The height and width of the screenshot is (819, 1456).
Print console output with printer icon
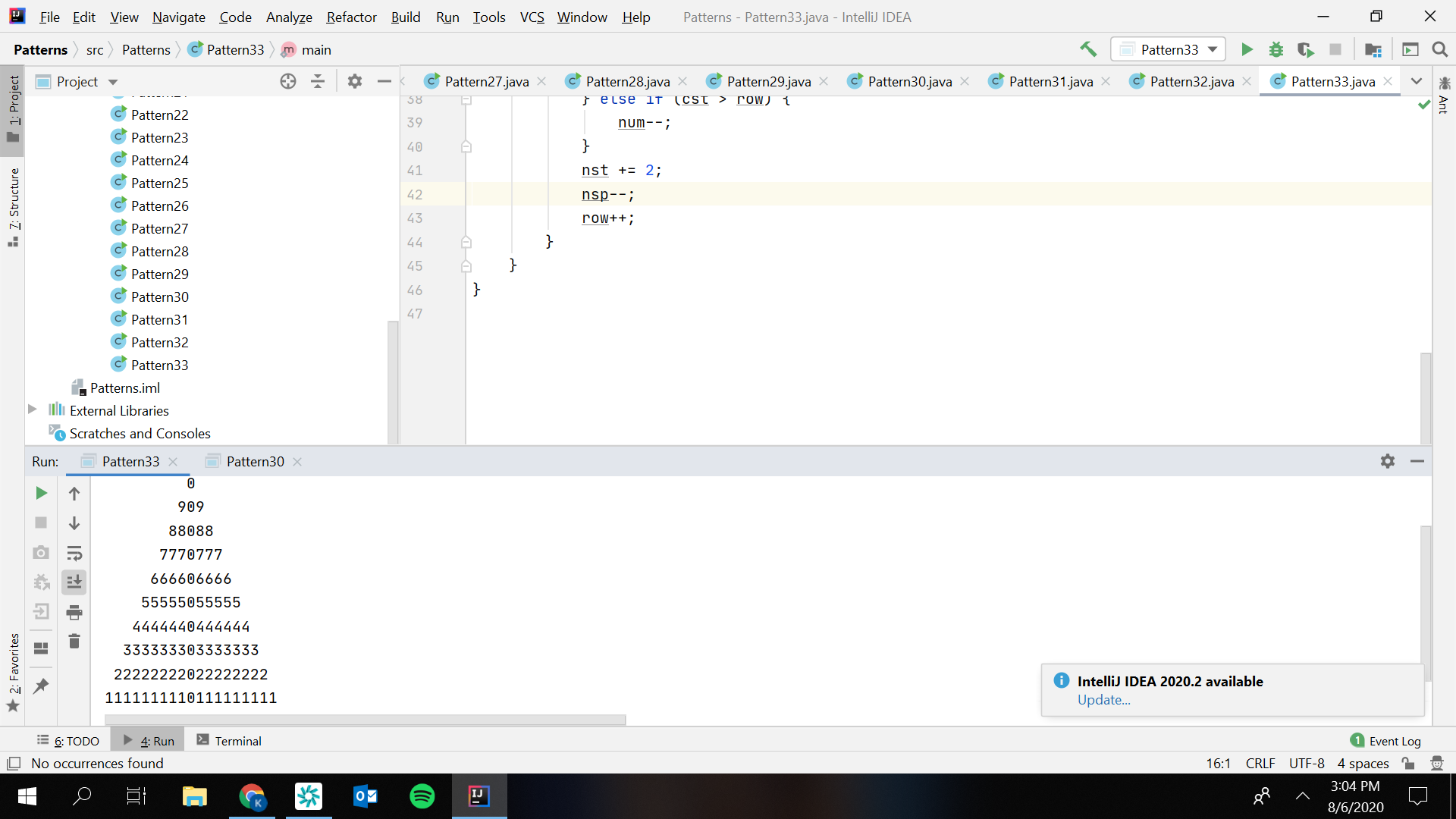pyautogui.click(x=74, y=612)
